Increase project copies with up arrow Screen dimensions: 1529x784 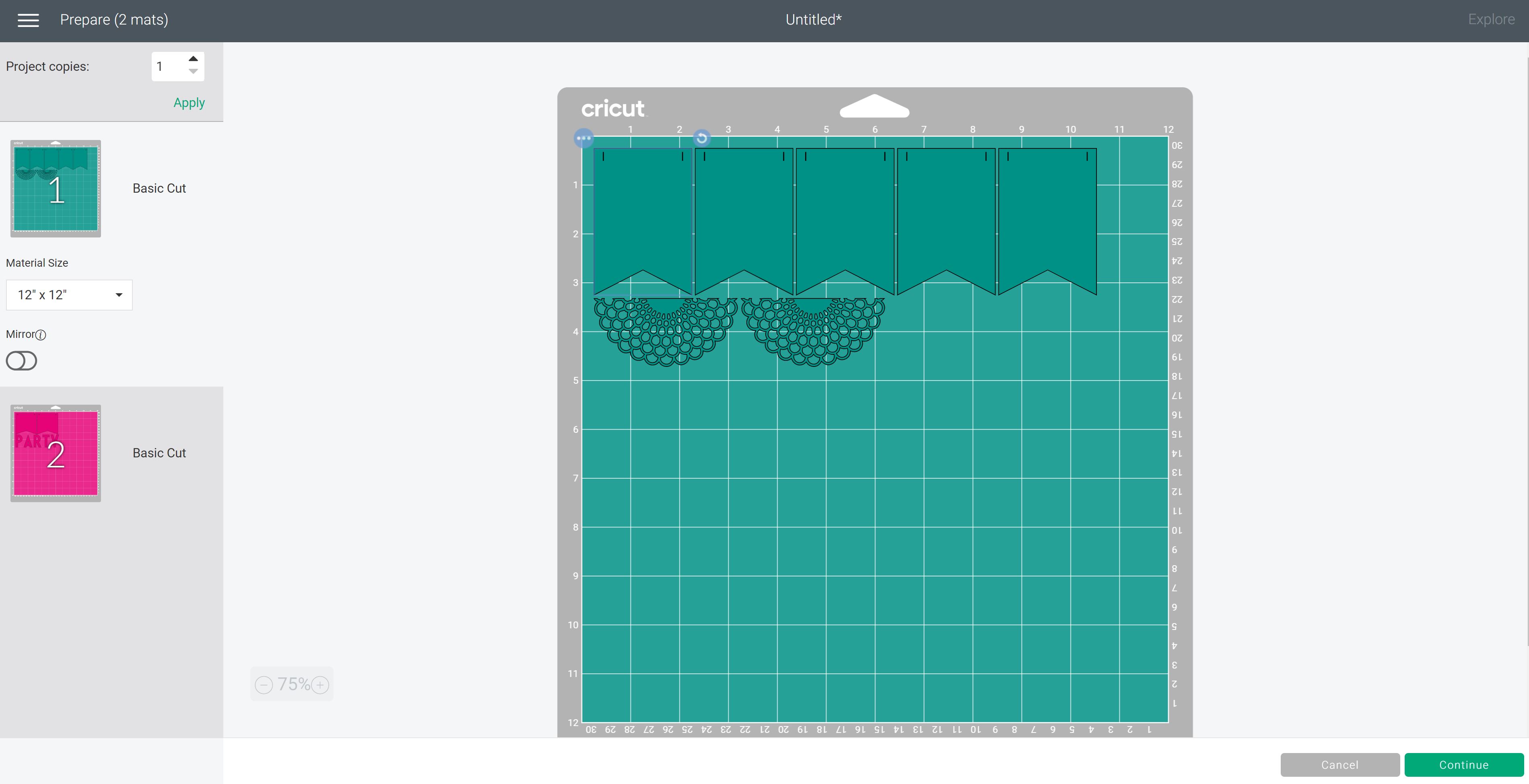[x=193, y=59]
